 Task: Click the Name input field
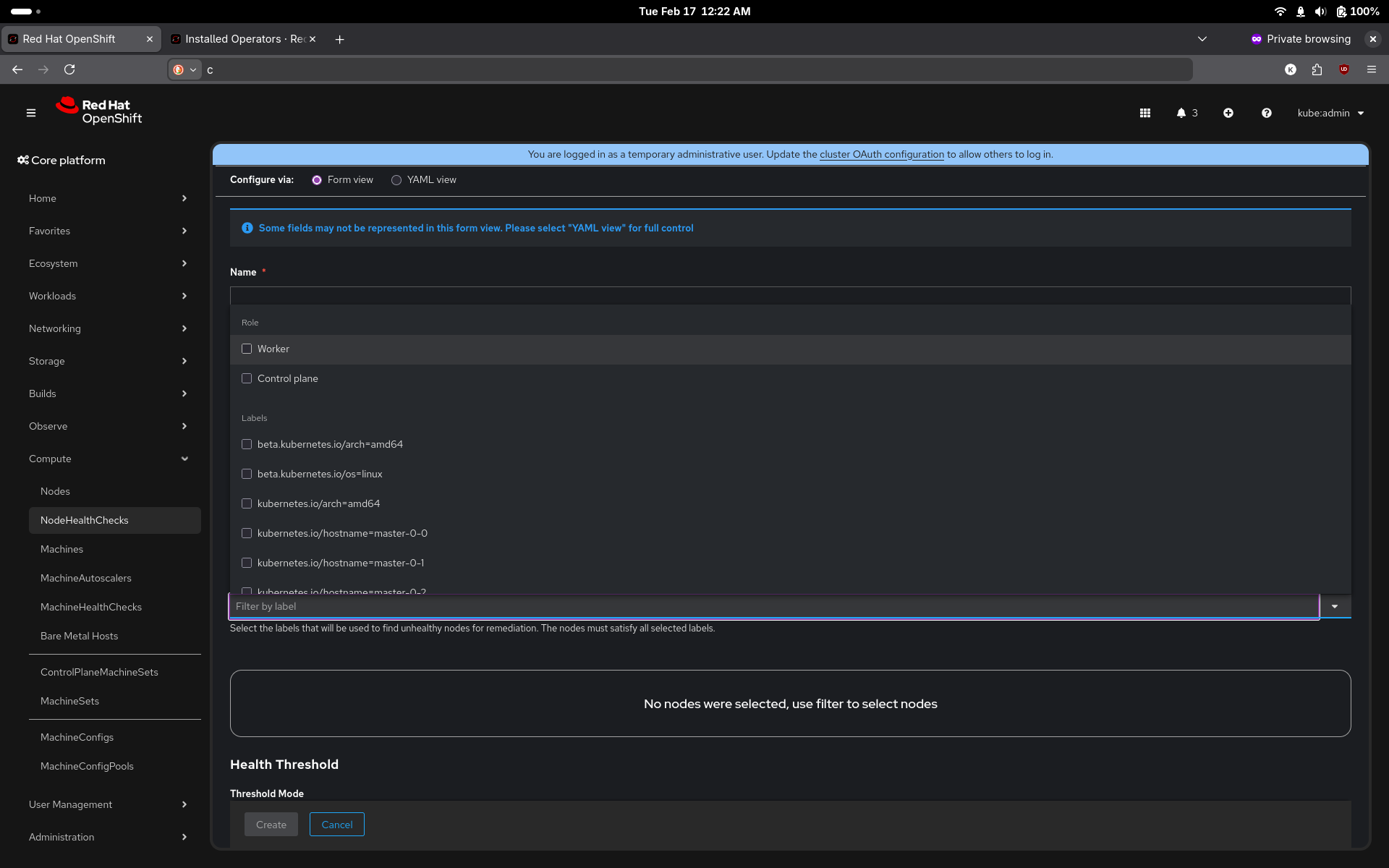tap(790, 295)
